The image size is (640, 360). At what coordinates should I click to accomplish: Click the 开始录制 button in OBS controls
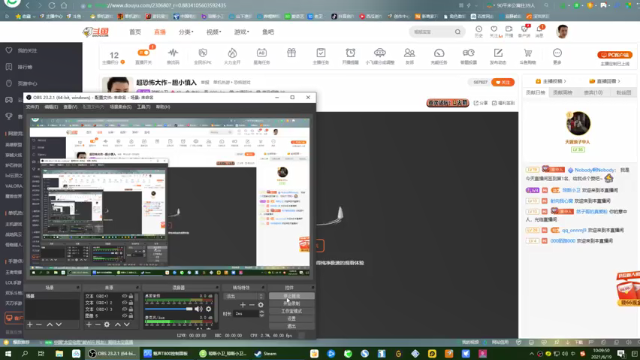coord(291,304)
